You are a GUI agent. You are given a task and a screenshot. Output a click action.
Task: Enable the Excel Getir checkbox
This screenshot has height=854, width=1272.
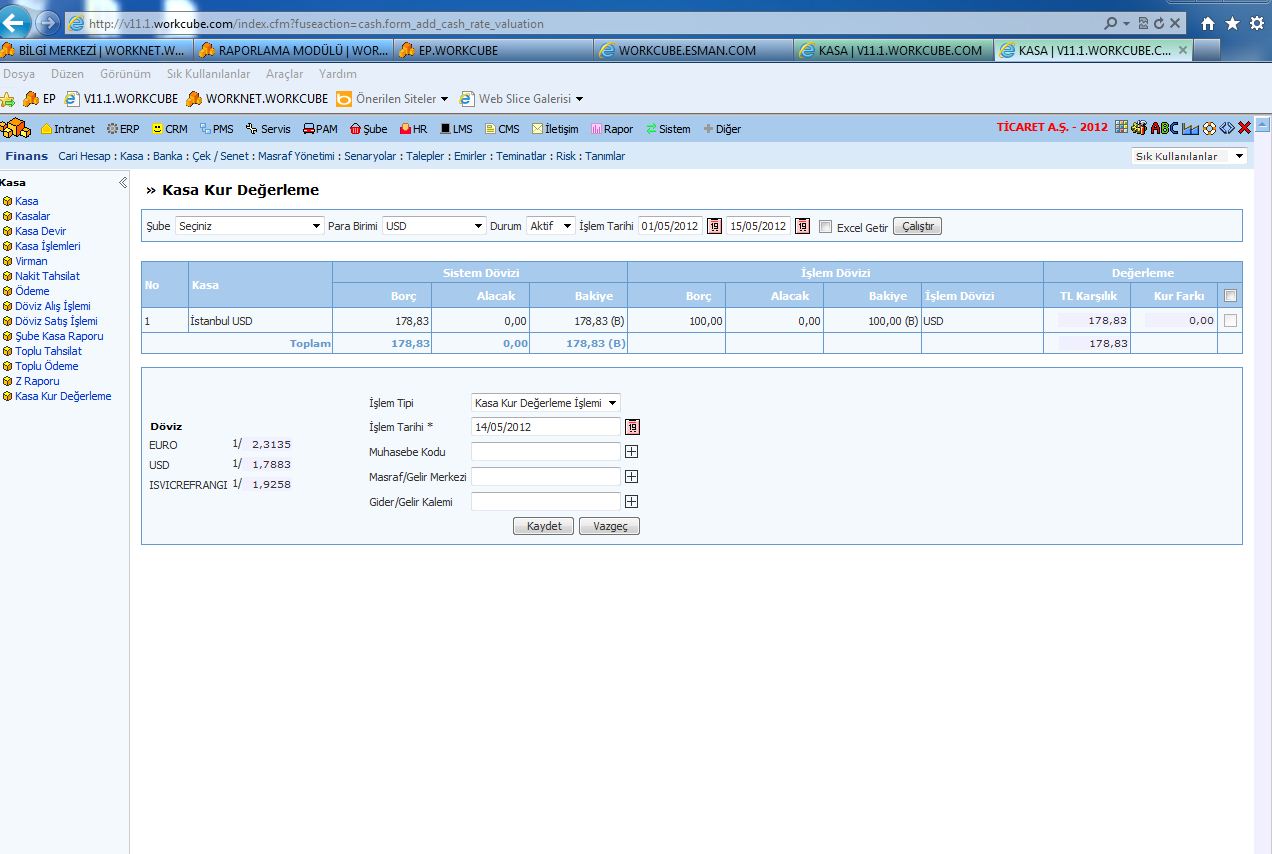[825, 227]
